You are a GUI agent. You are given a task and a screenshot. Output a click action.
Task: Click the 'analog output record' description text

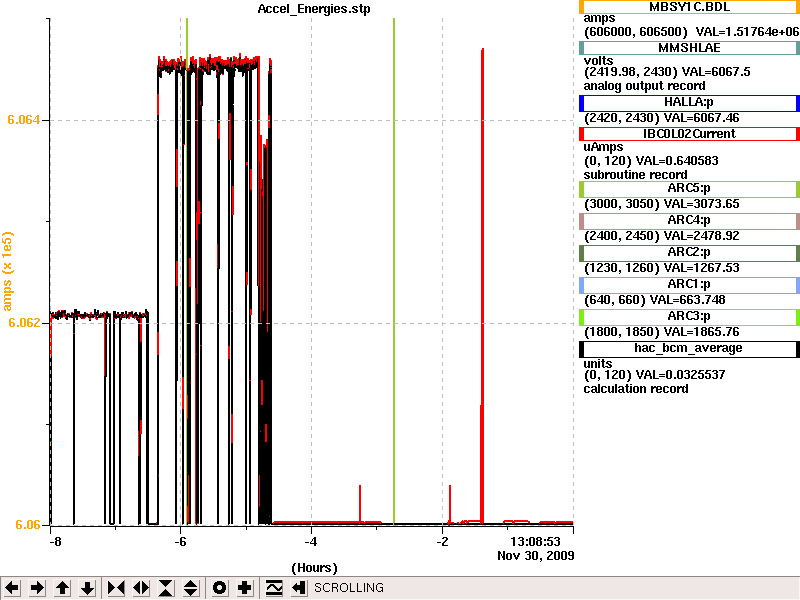tap(644, 86)
